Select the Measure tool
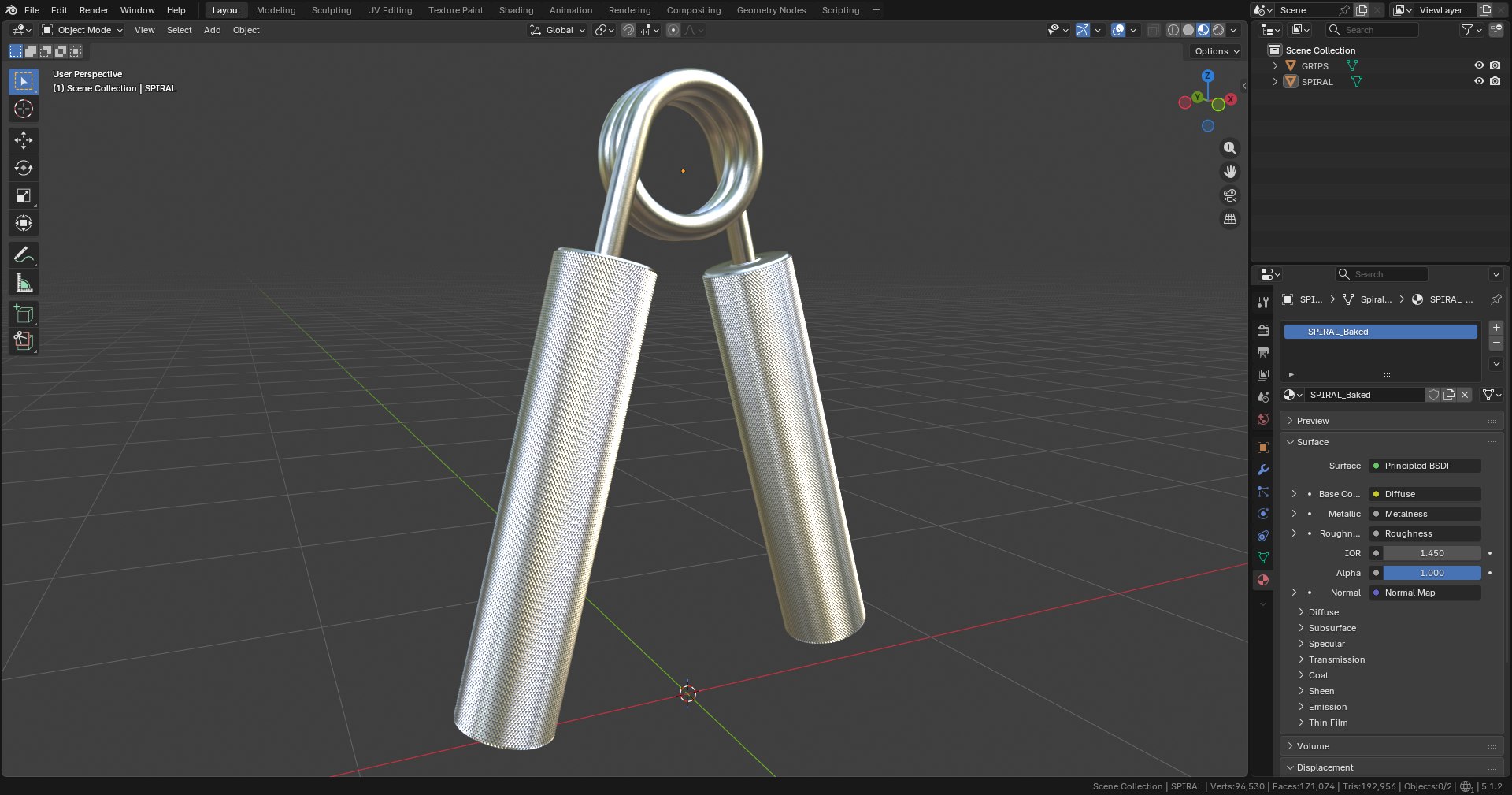The image size is (1512, 795). pyautogui.click(x=24, y=282)
